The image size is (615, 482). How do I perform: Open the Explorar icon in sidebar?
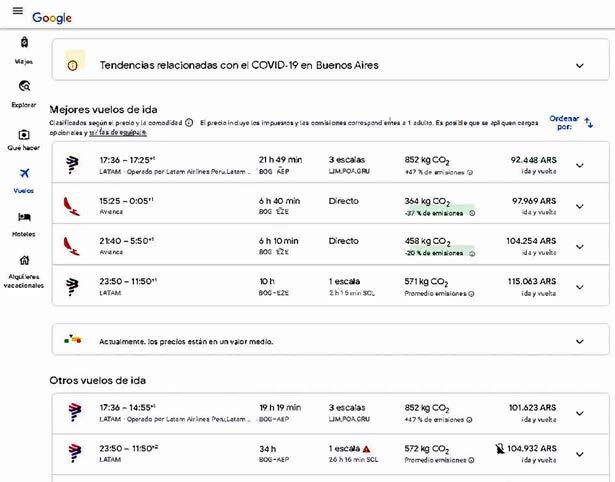(x=25, y=87)
